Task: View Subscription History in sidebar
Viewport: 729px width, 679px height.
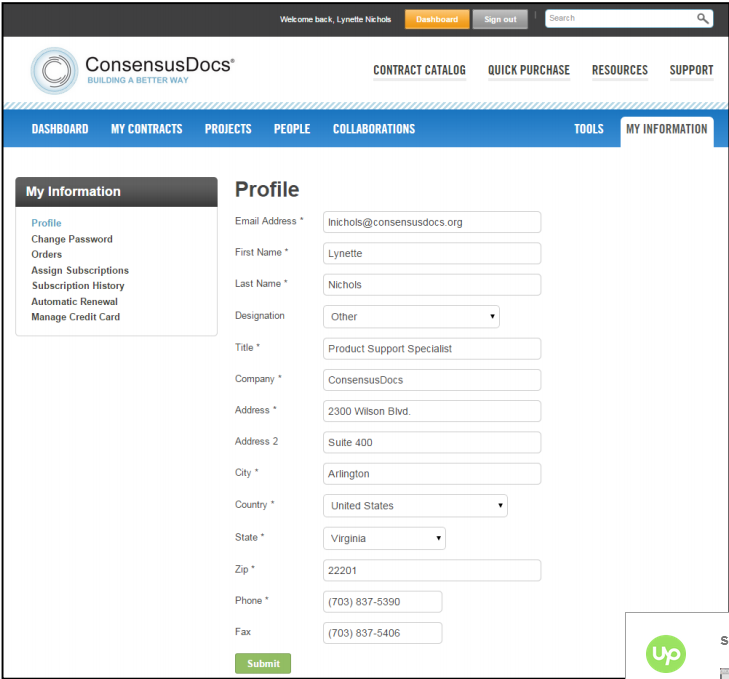Action: 78,286
